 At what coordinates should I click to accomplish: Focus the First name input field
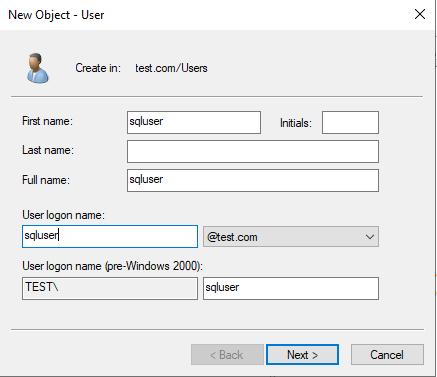point(194,122)
